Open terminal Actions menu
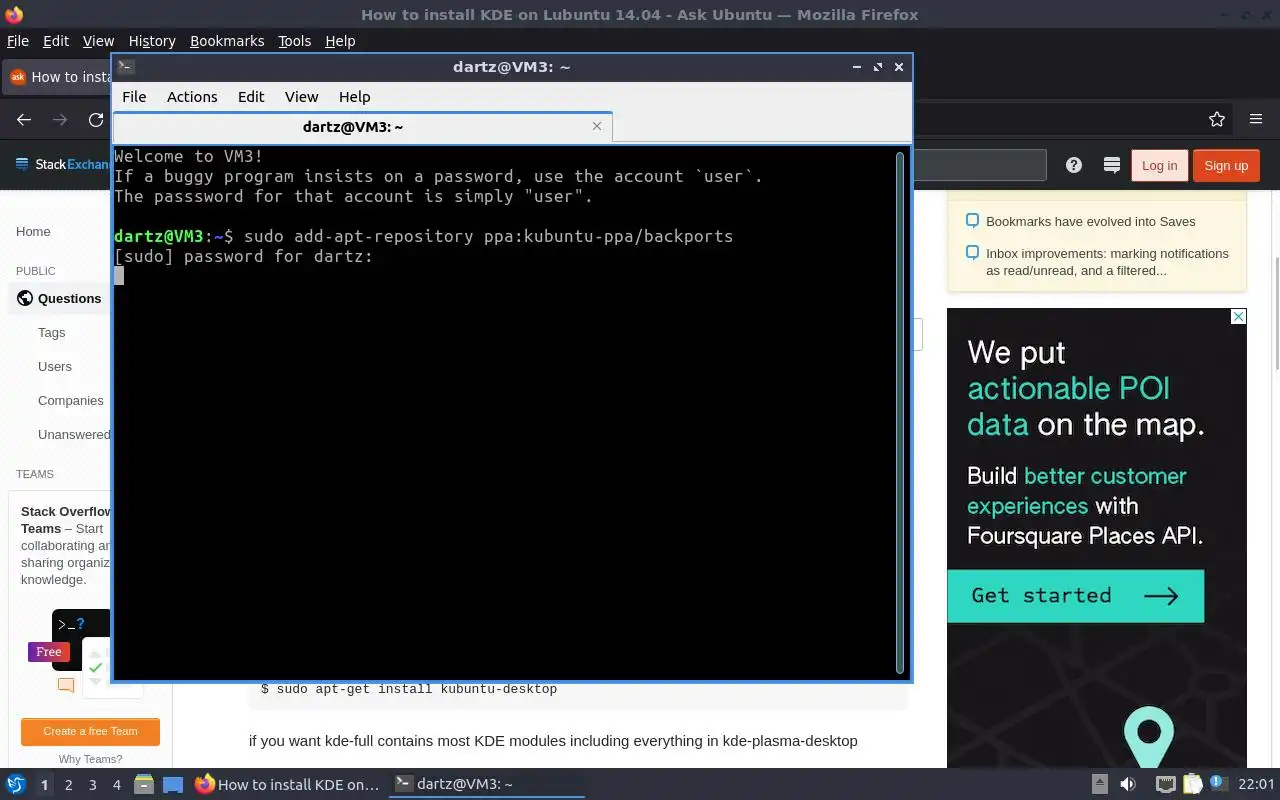 click(x=192, y=97)
